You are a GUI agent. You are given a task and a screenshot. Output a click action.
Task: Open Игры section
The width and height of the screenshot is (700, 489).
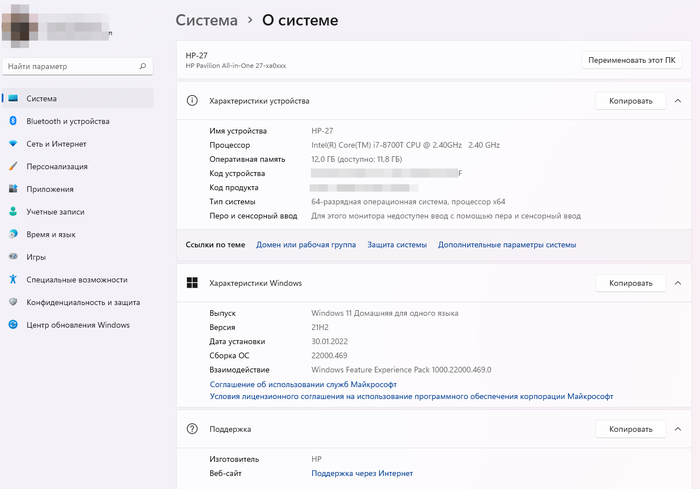[x=77, y=257]
